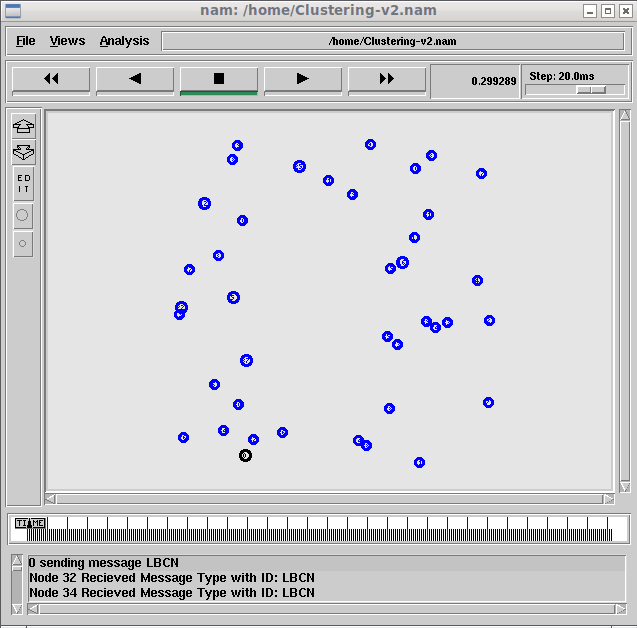The height and width of the screenshot is (628, 637).
Task: Click the down-arrow zoom out icon
Action: click(x=24, y=152)
